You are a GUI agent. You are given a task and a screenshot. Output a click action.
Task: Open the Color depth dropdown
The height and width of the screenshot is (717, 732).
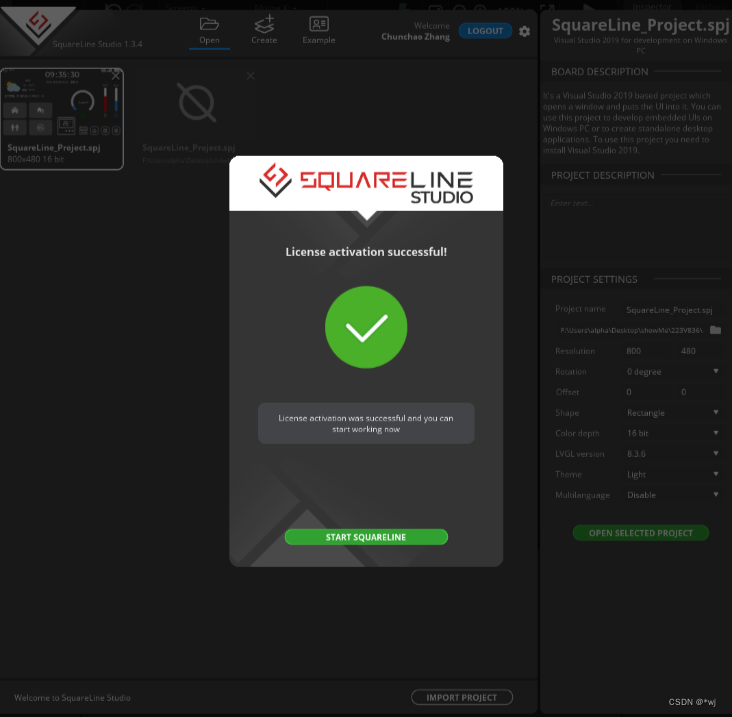pos(672,433)
